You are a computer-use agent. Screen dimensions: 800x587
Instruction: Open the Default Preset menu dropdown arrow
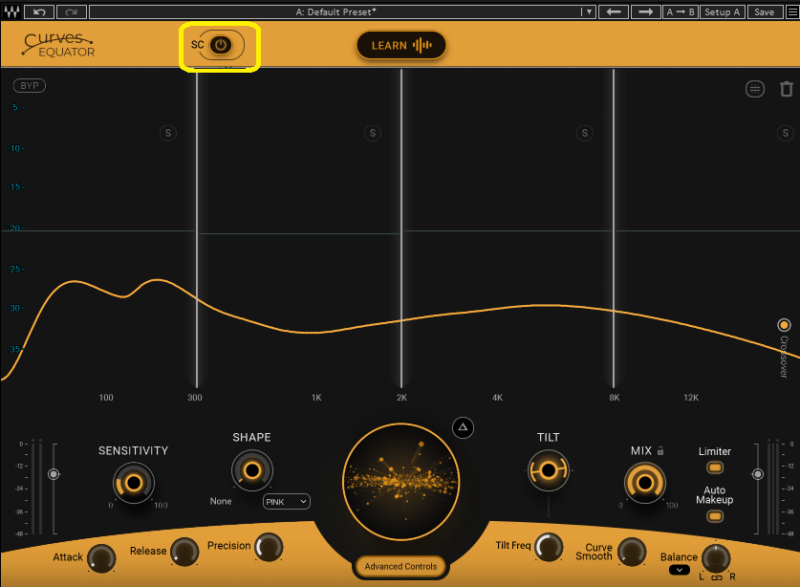pos(589,12)
